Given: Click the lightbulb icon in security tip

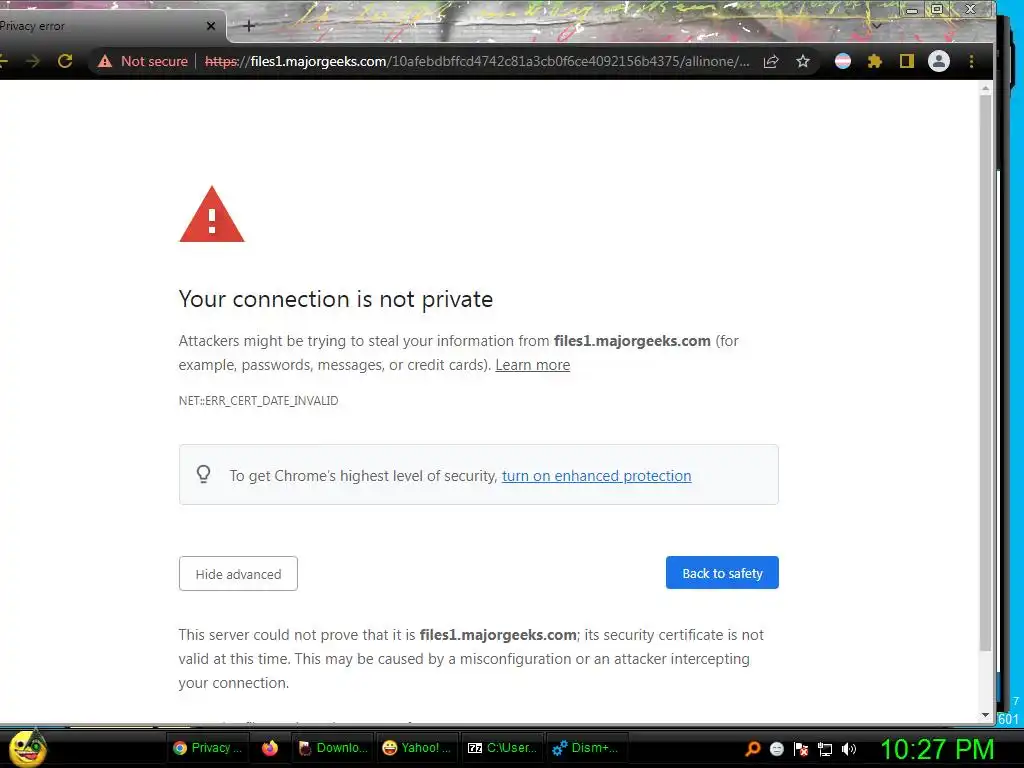Looking at the screenshot, I should (x=203, y=474).
